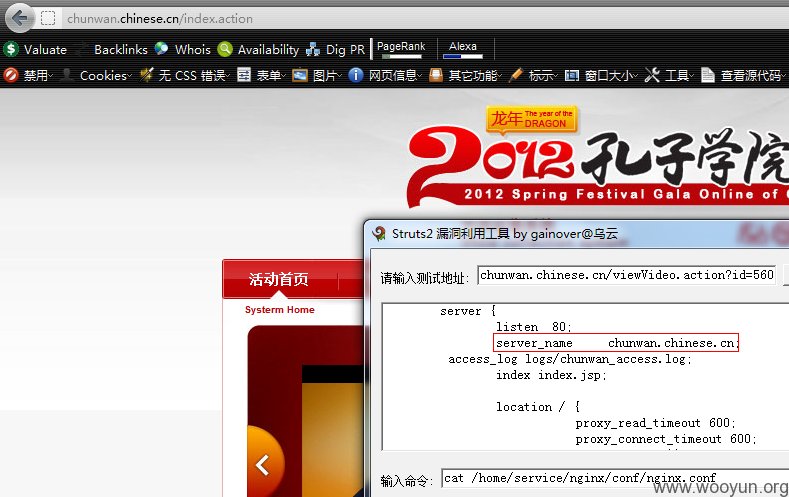Click the Systerm Home label

[x=280, y=309]
